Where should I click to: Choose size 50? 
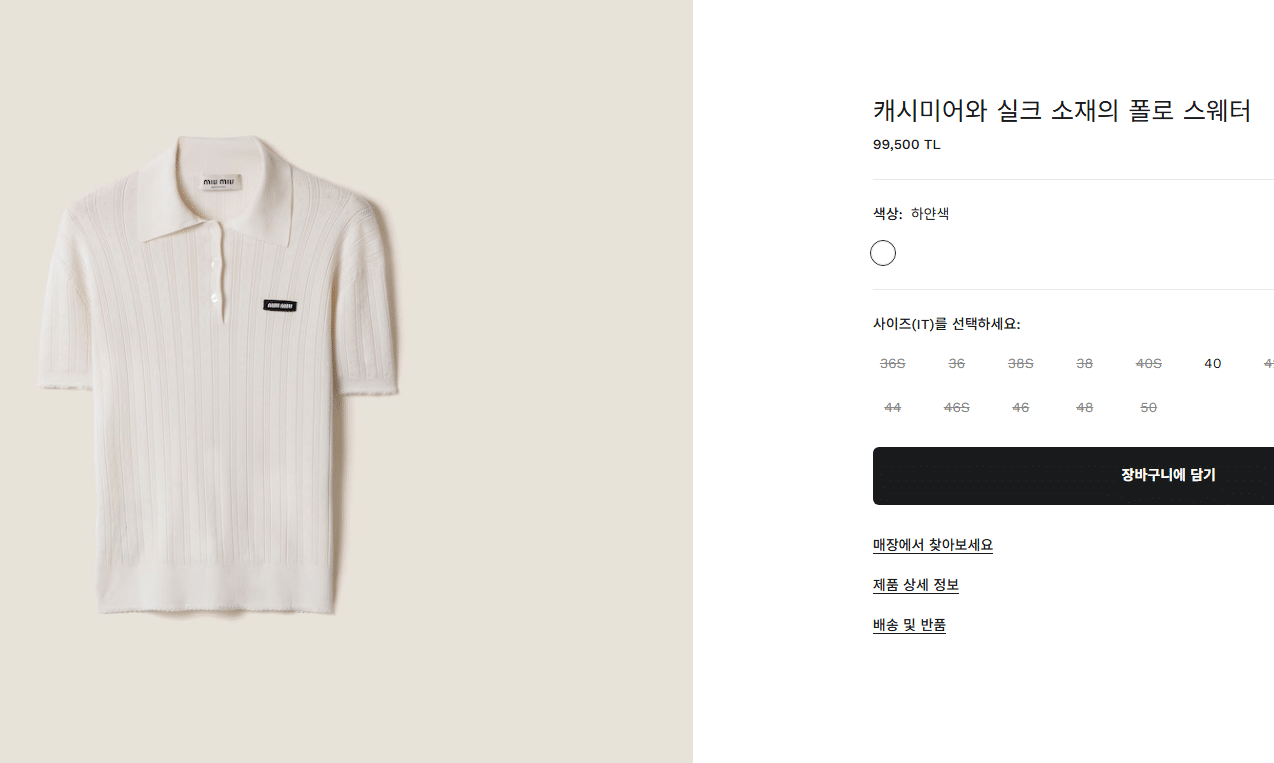point(1148,408)
